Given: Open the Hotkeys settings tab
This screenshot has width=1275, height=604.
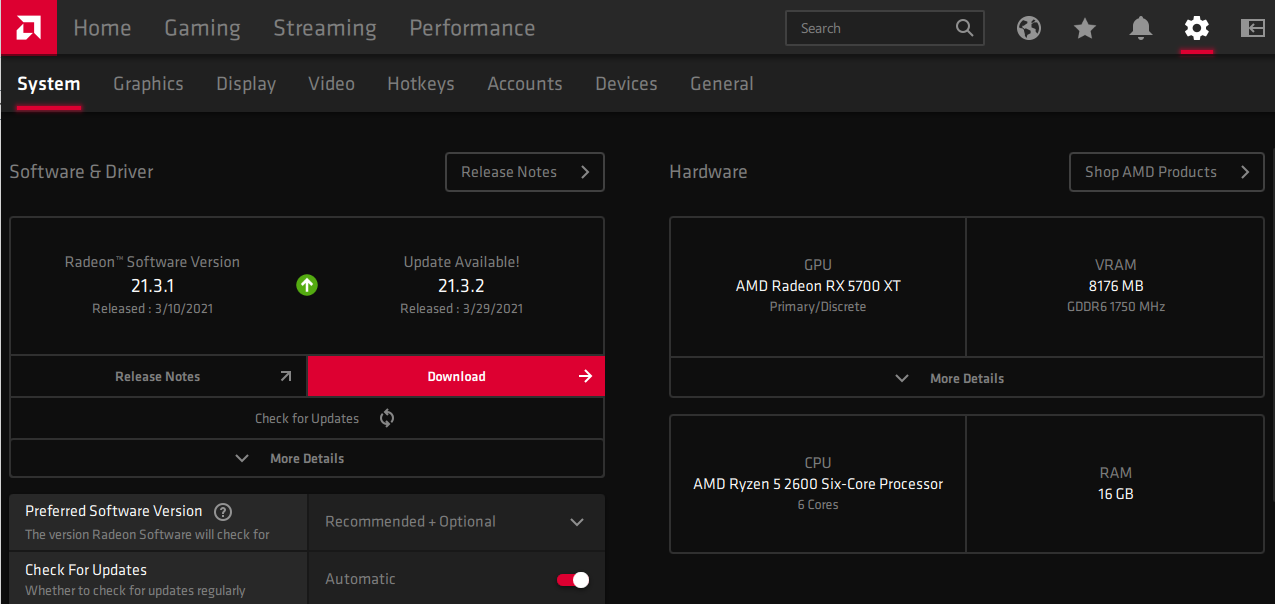Looking at the screenshot, I should [420, 84].
